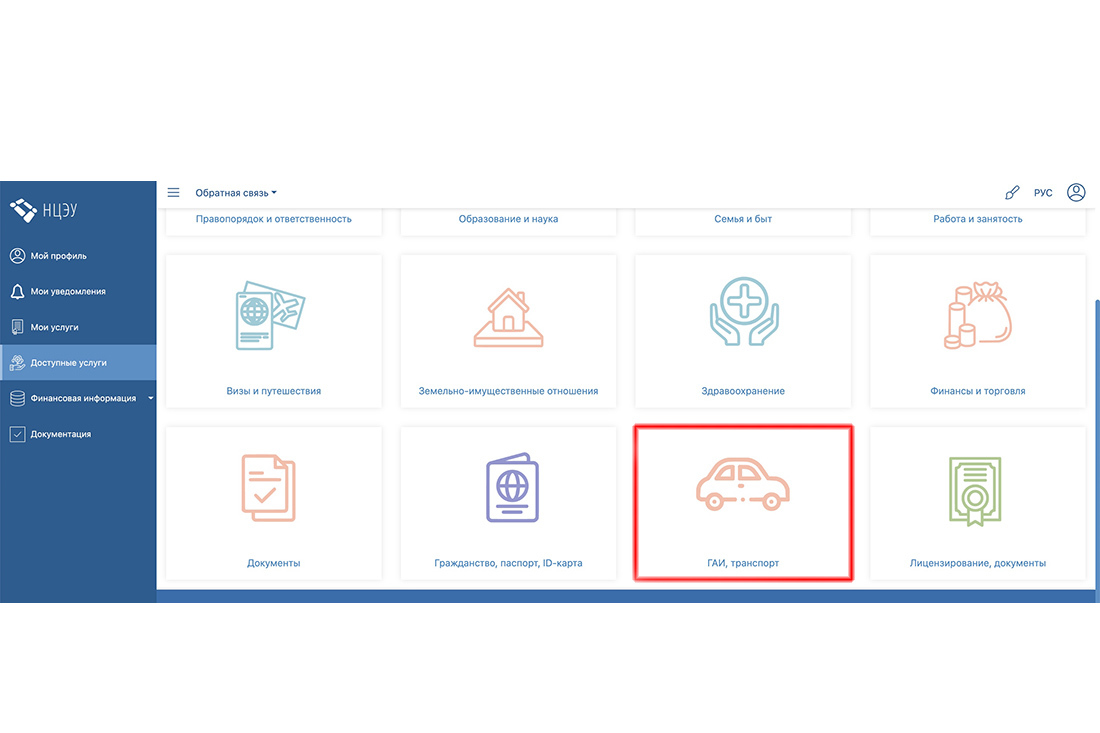The image size is (1100, 733).
Task: Click the money bag finance icon
Action: [x=978, y=315]
